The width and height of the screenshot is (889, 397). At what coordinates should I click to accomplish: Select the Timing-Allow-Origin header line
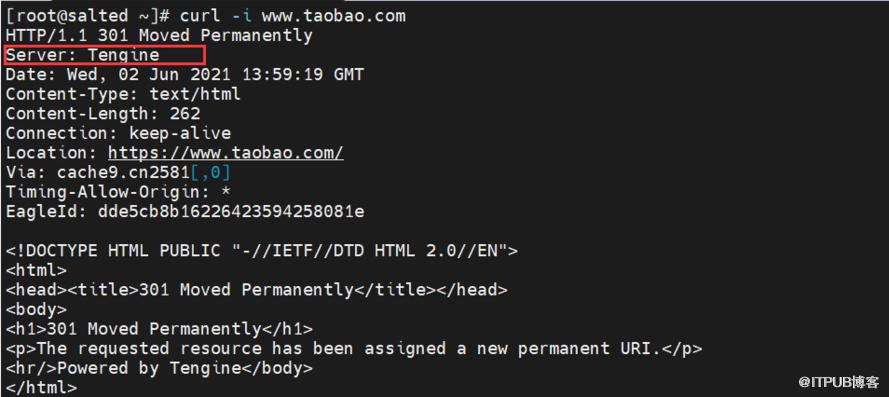(x=118, y=192)
